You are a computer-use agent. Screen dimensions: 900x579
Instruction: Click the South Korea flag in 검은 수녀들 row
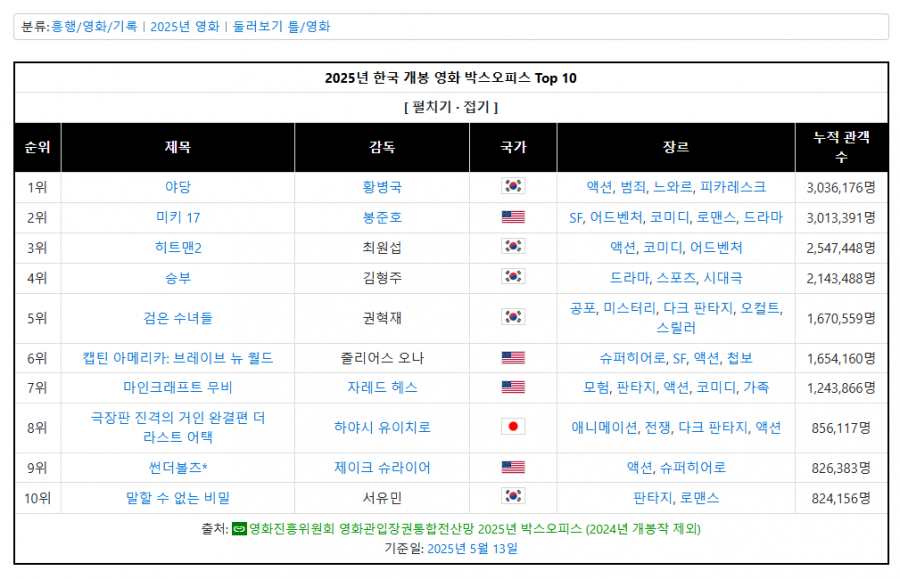(x=513, y=317)
